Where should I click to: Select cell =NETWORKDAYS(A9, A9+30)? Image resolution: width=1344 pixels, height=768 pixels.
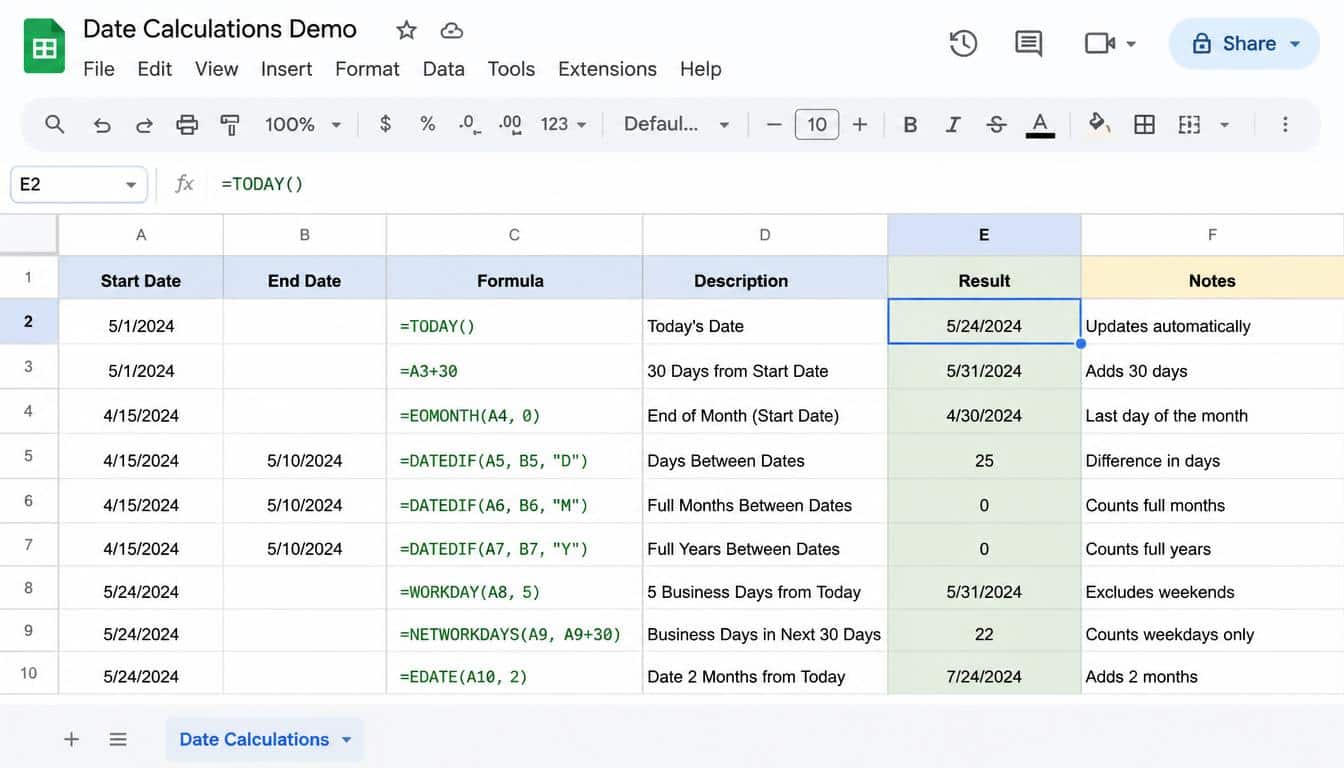point(514,633)
